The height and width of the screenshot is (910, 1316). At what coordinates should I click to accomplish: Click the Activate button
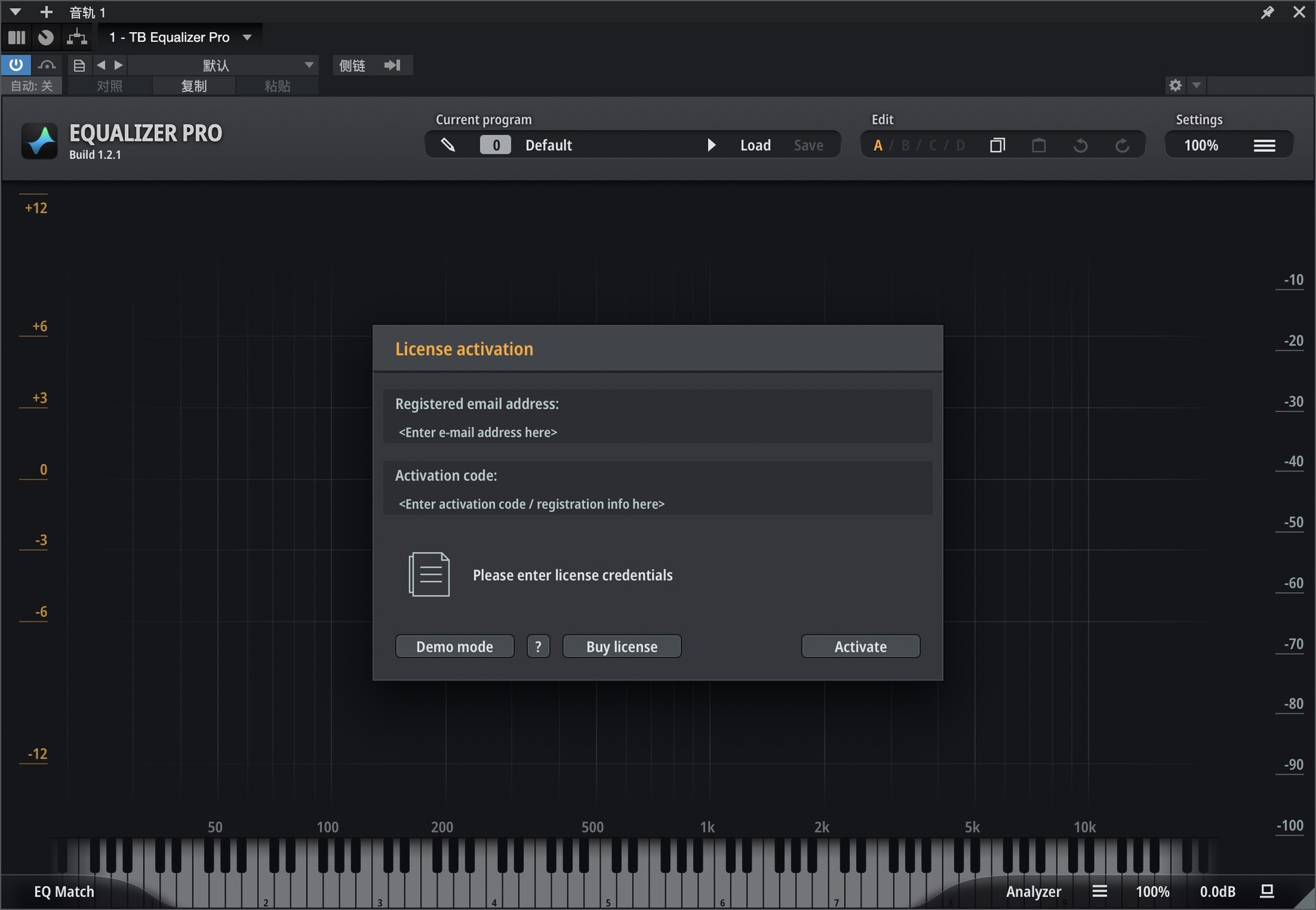pos(860,646)
